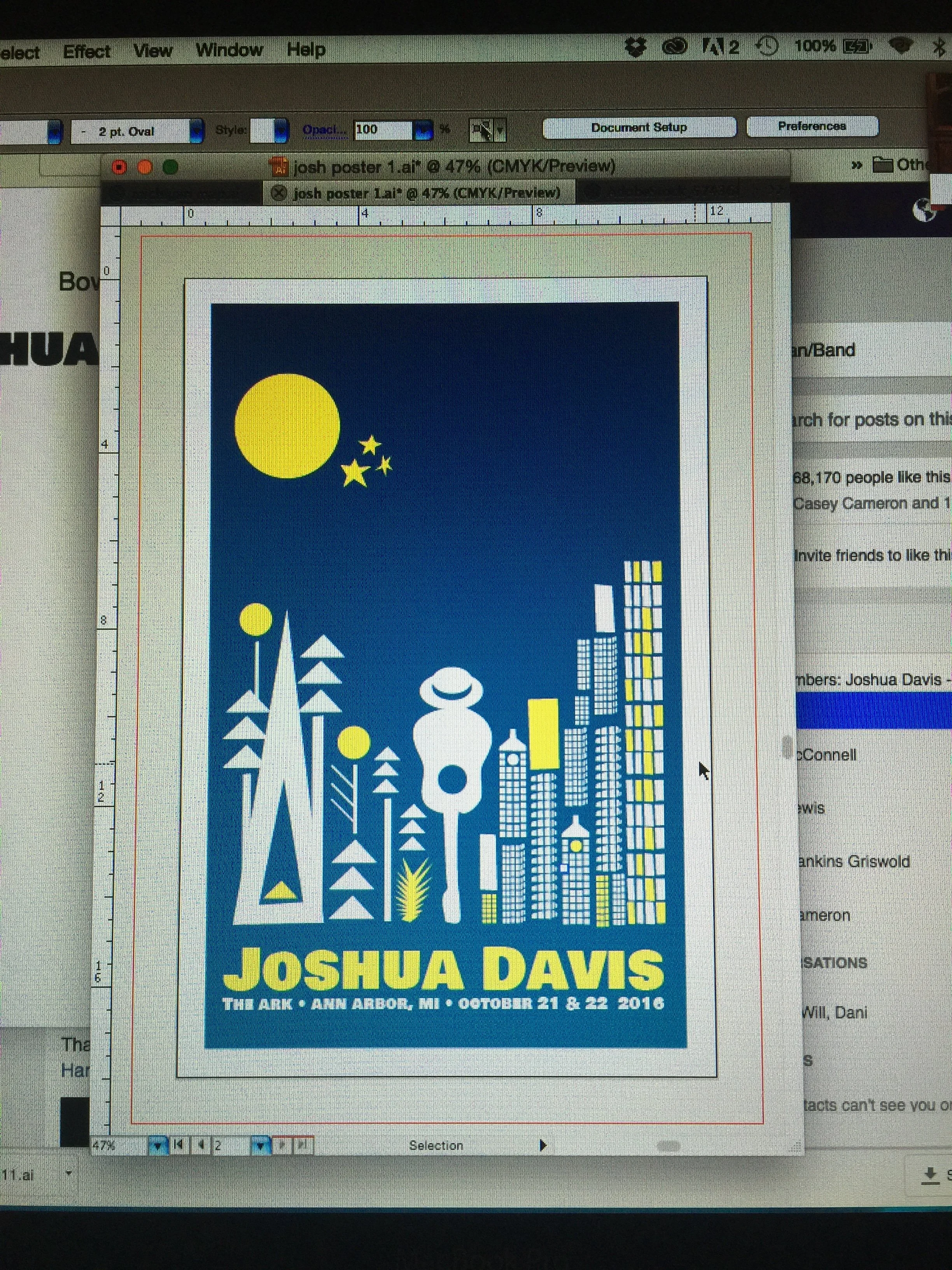Open the opacity value dropdown arrow
The height and width of the screenshot is (1270, 952).
tap(423, 130)
